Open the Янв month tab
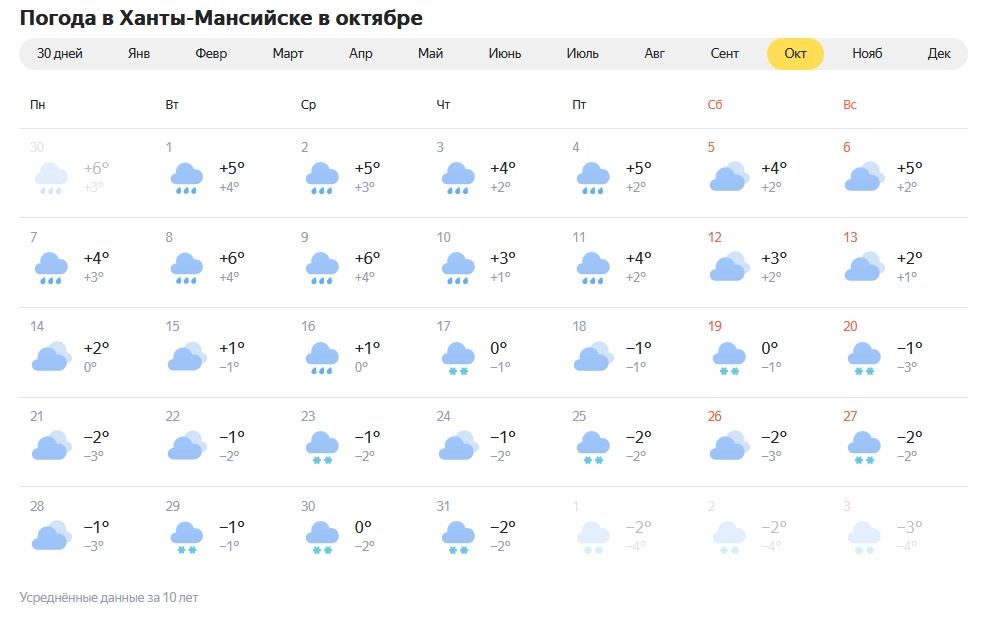 [139, 54]
